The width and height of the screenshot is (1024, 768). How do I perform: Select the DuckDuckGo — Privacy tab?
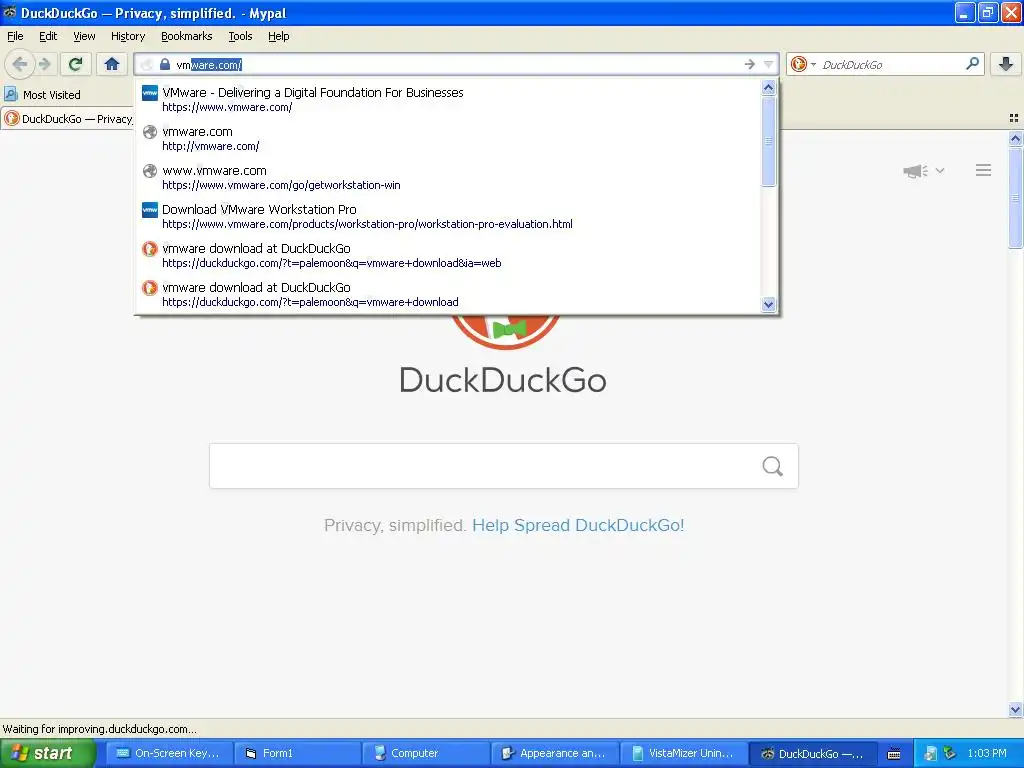tap(68, 119)
